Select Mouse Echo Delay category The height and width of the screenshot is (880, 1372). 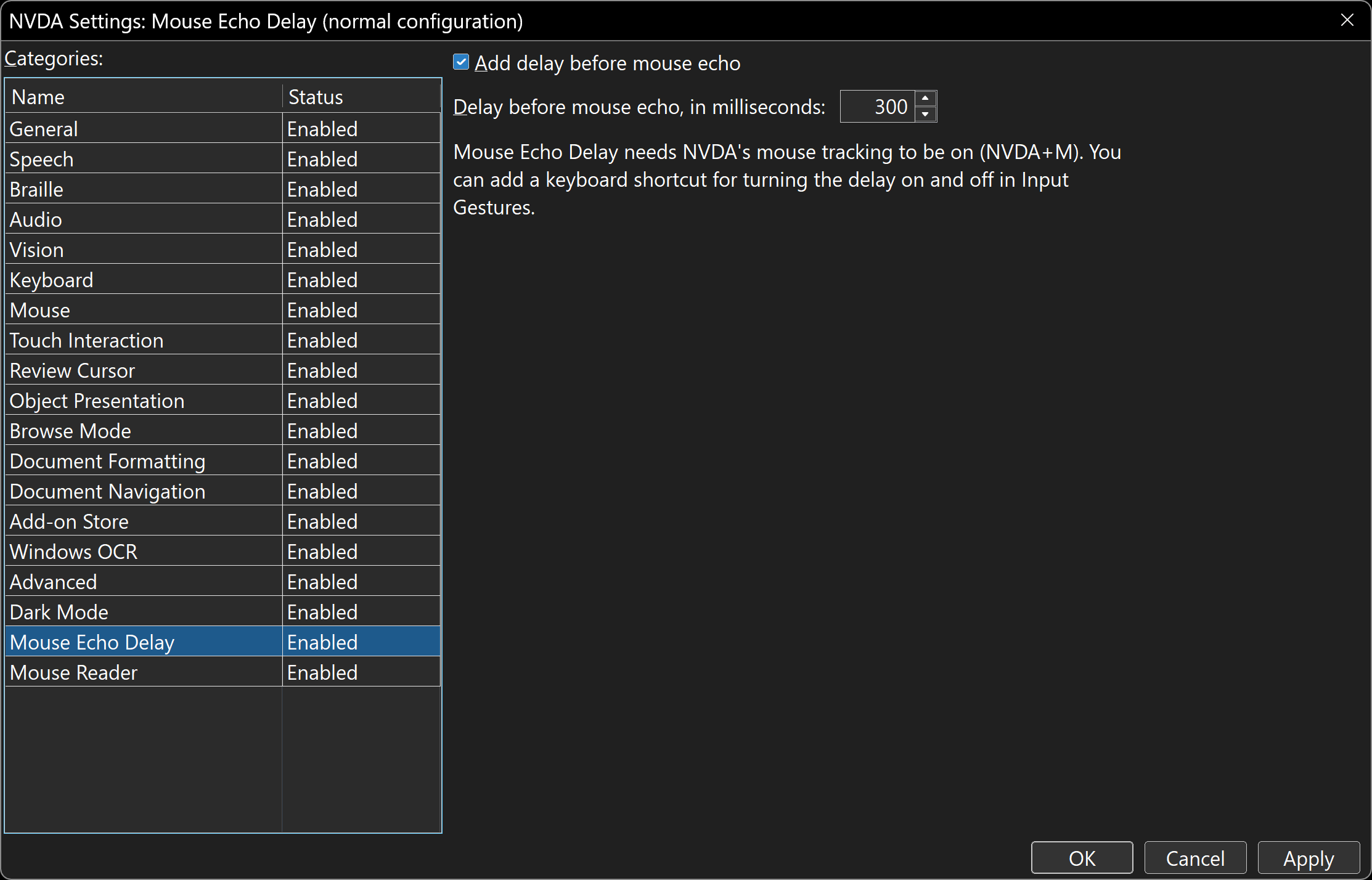click(223, 642)
